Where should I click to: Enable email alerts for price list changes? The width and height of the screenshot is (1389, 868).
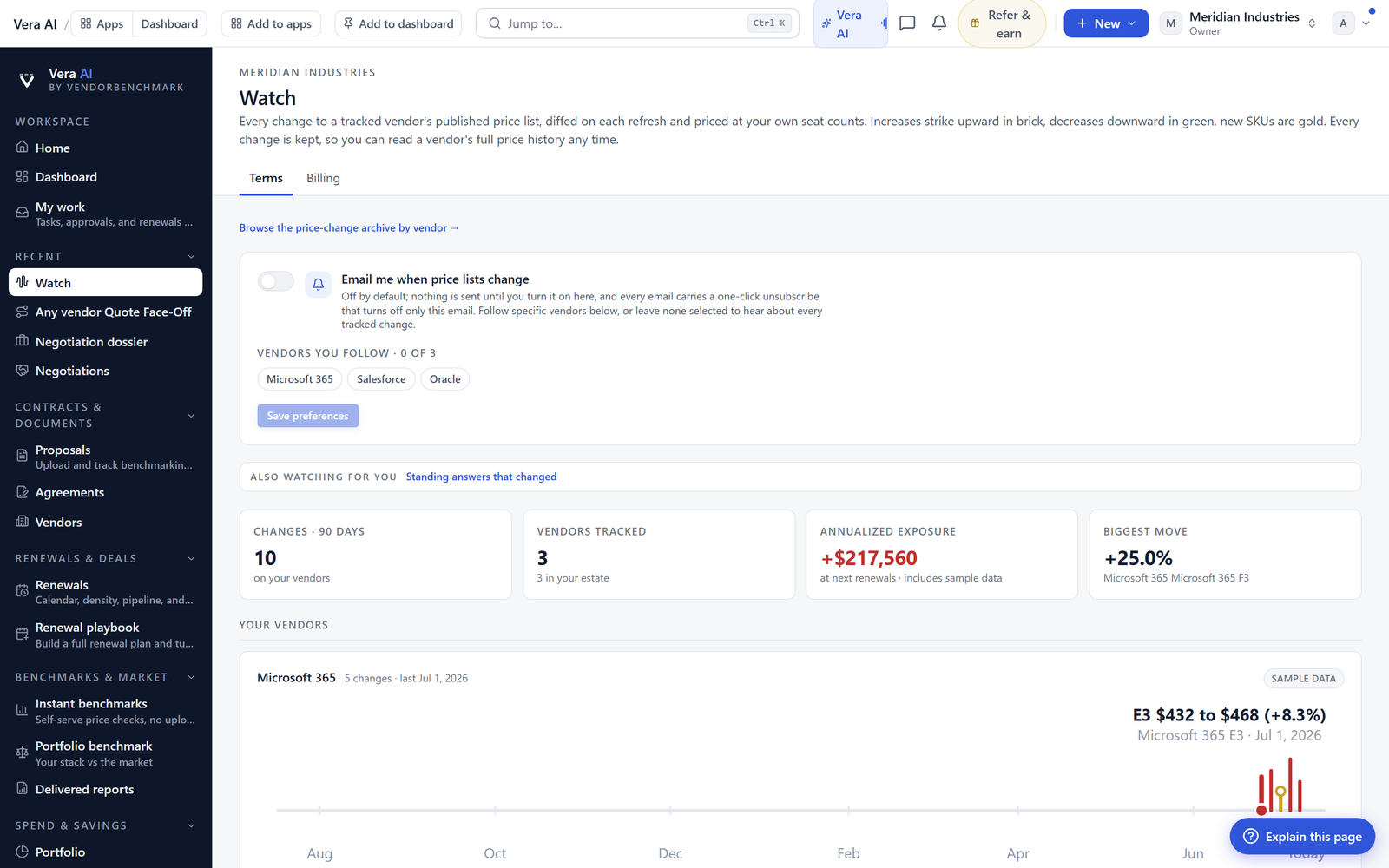(x=276, y=281)
